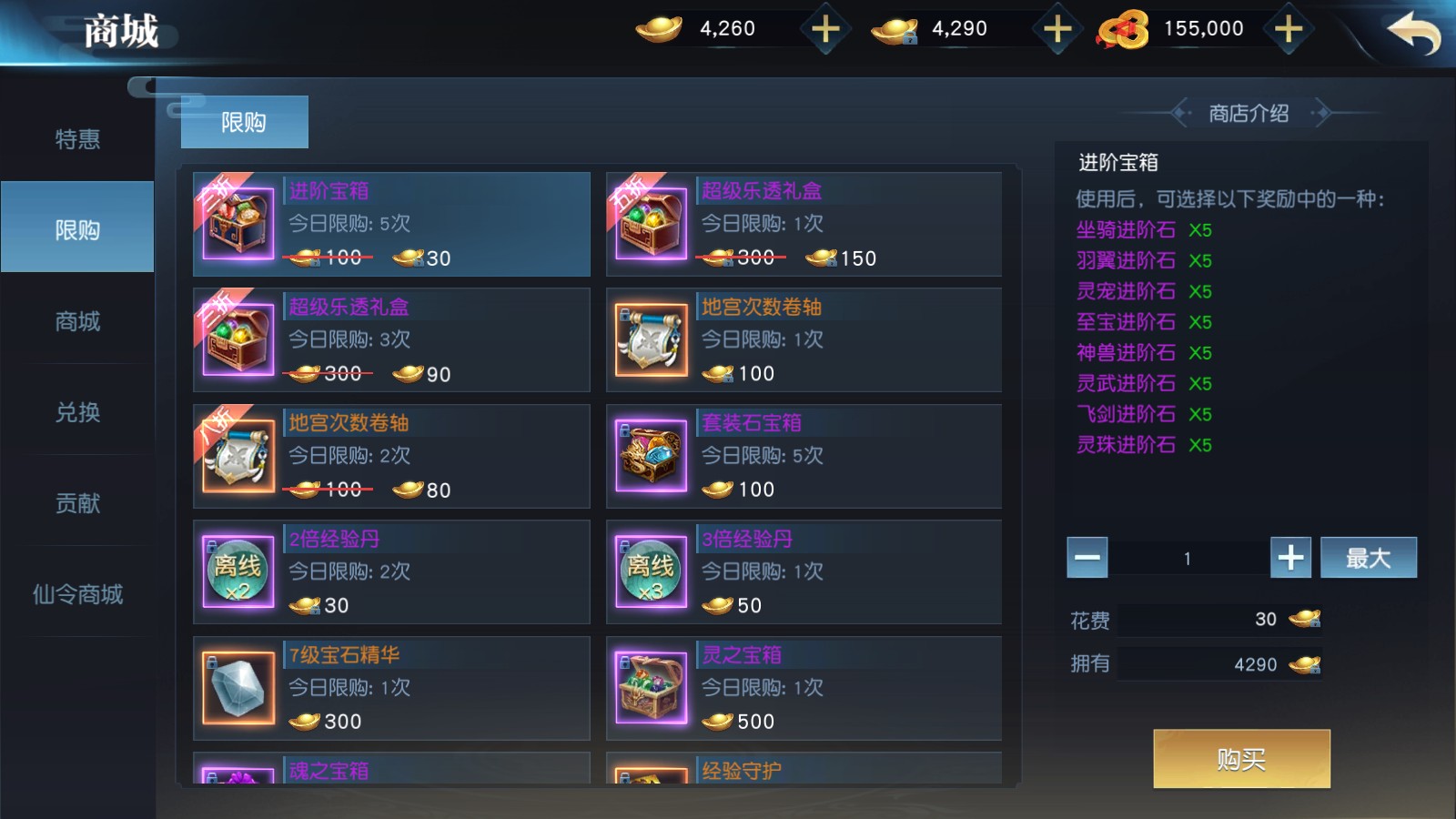The width and height of the screenshot is (1456, 819).
Task: Select the discounted 超级乐透礼盒 150 item
Action: [x=804, y=224]
